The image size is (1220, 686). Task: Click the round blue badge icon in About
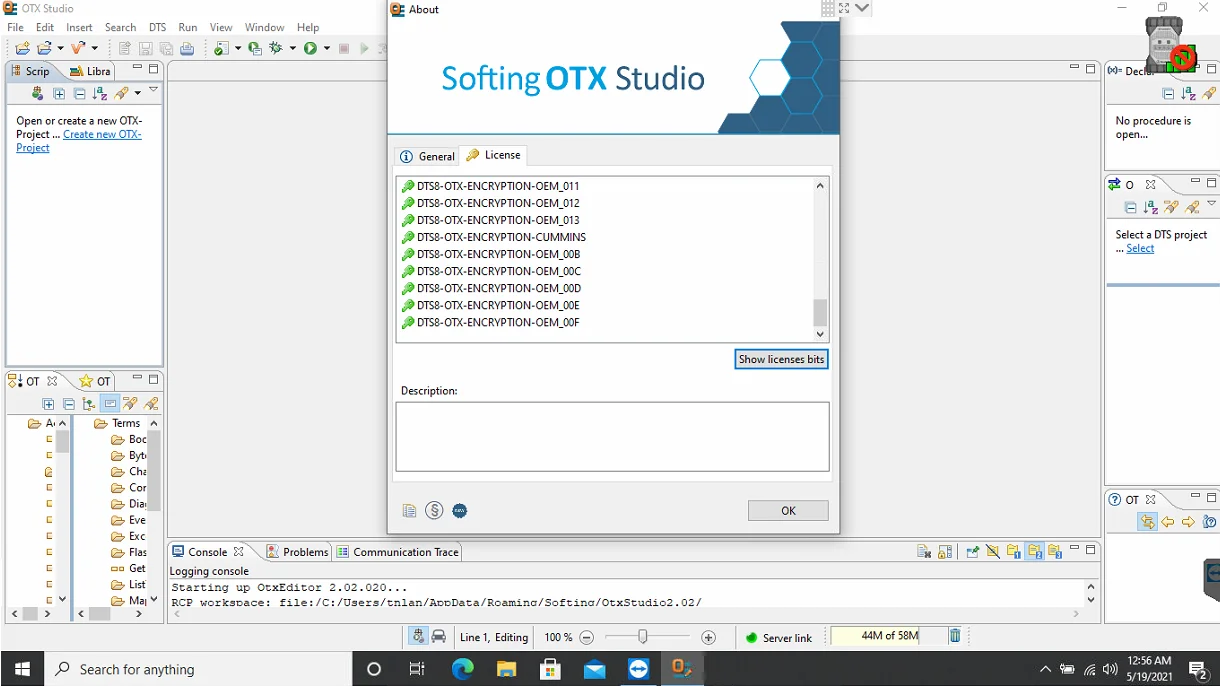pyautogui.click(x=460, y=510)
